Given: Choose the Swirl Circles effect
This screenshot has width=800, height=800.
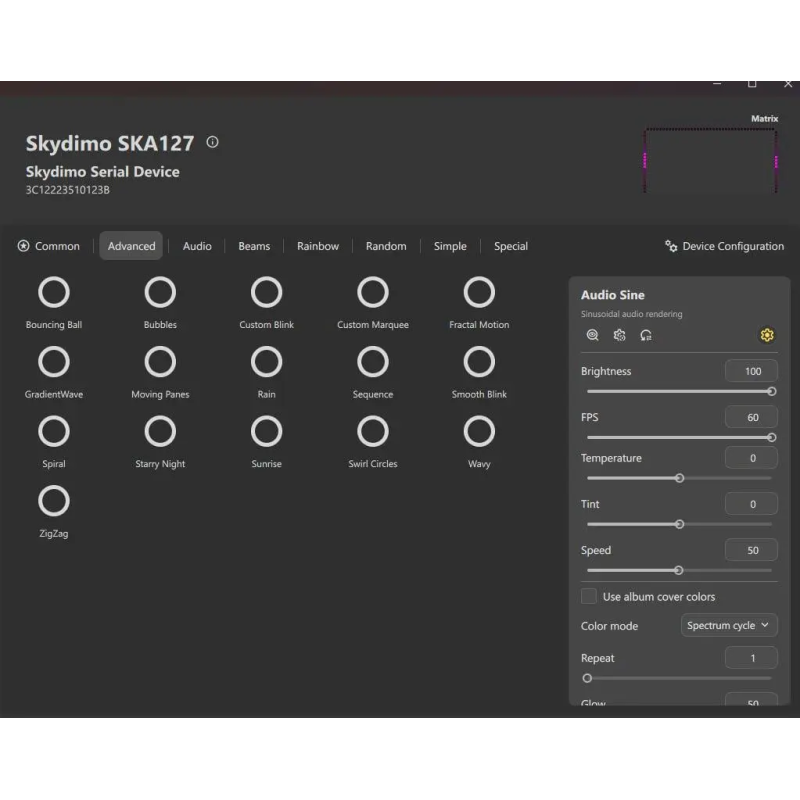Looking at the screenshot, I should coord(373,432).
